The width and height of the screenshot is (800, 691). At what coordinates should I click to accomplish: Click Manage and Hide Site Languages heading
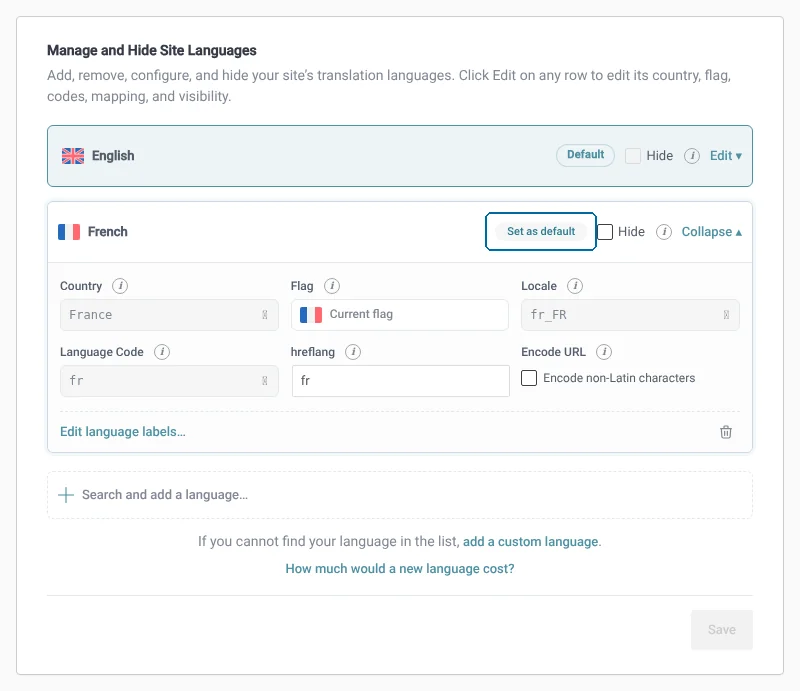[152, 51]
